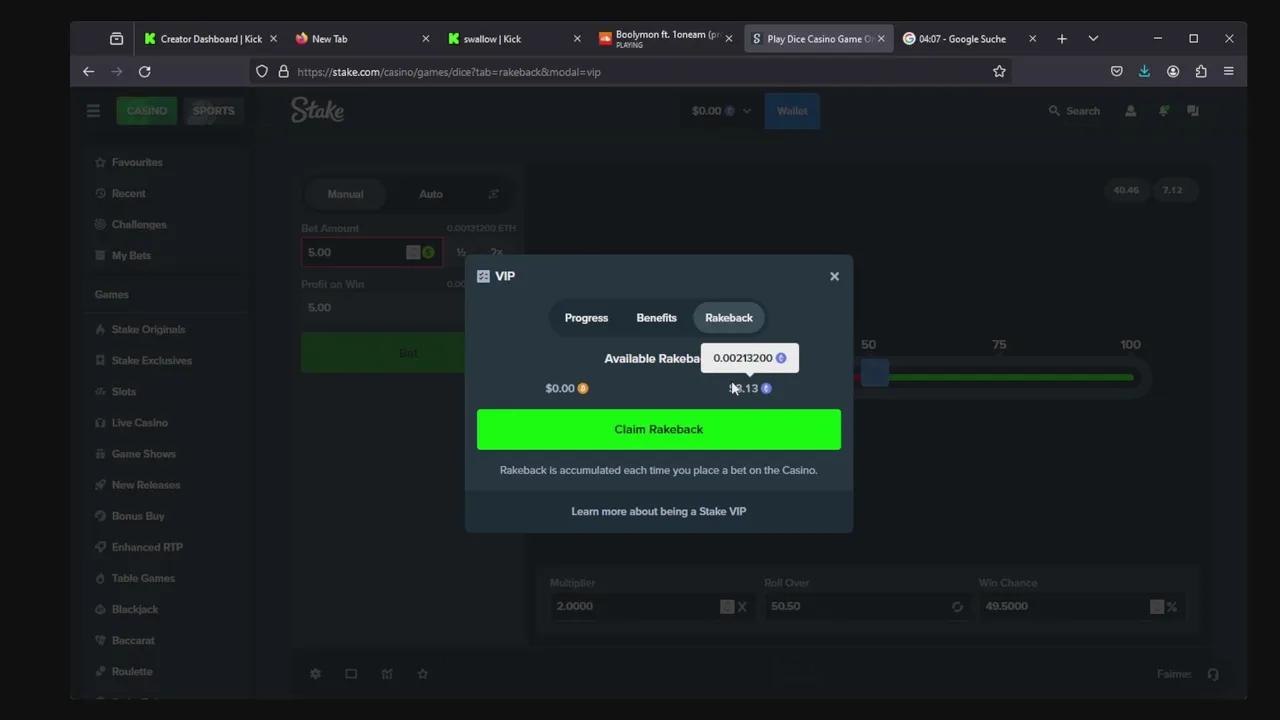Select the Rakeback tab
This screenshot has height=720, width=1280.
729,318
